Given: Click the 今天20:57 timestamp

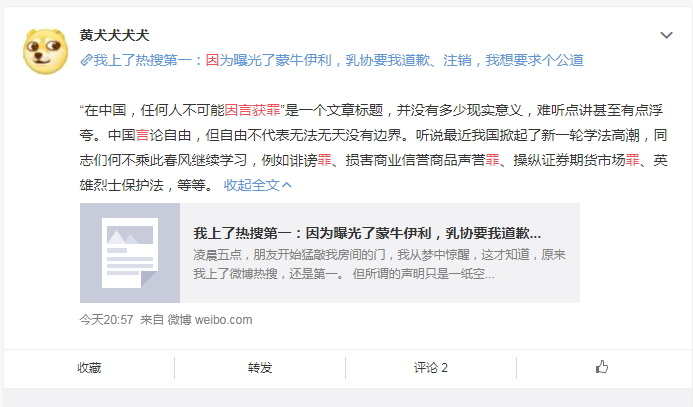Looking at the screenshot, I should pyautogui.click(x=107, y=320).
